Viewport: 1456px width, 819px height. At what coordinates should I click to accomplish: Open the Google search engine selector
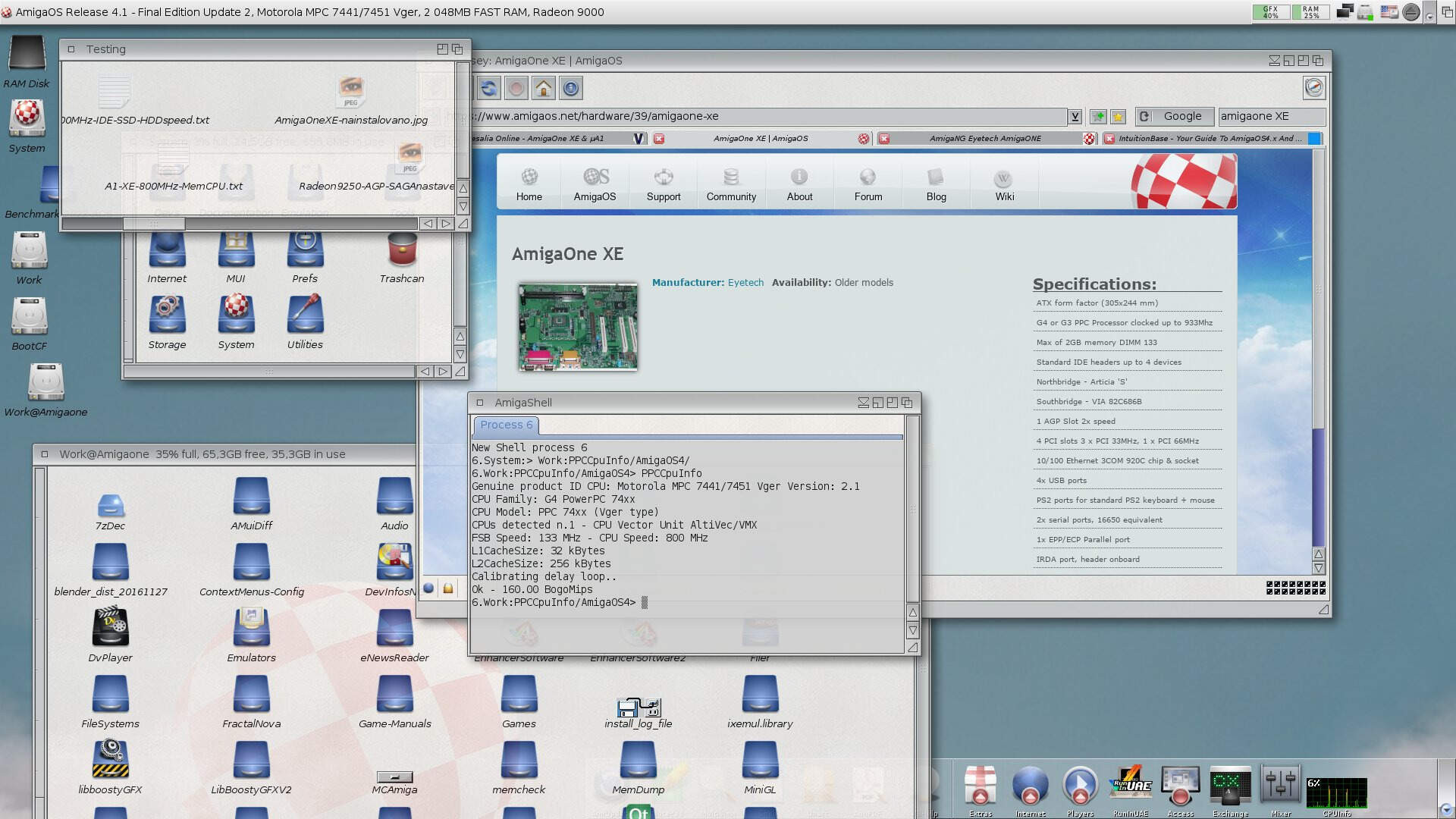pos(1174,116)
